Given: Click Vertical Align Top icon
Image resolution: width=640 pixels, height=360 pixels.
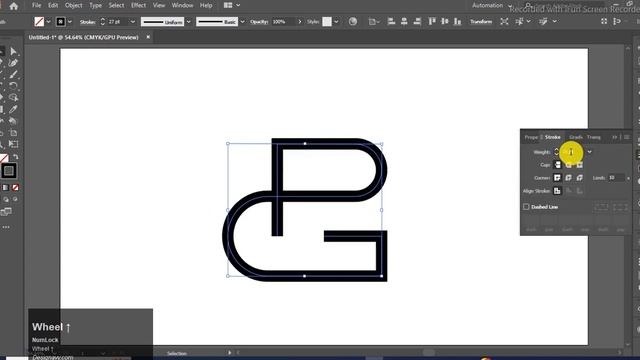Looking at the screenshot, I should 432,21.
